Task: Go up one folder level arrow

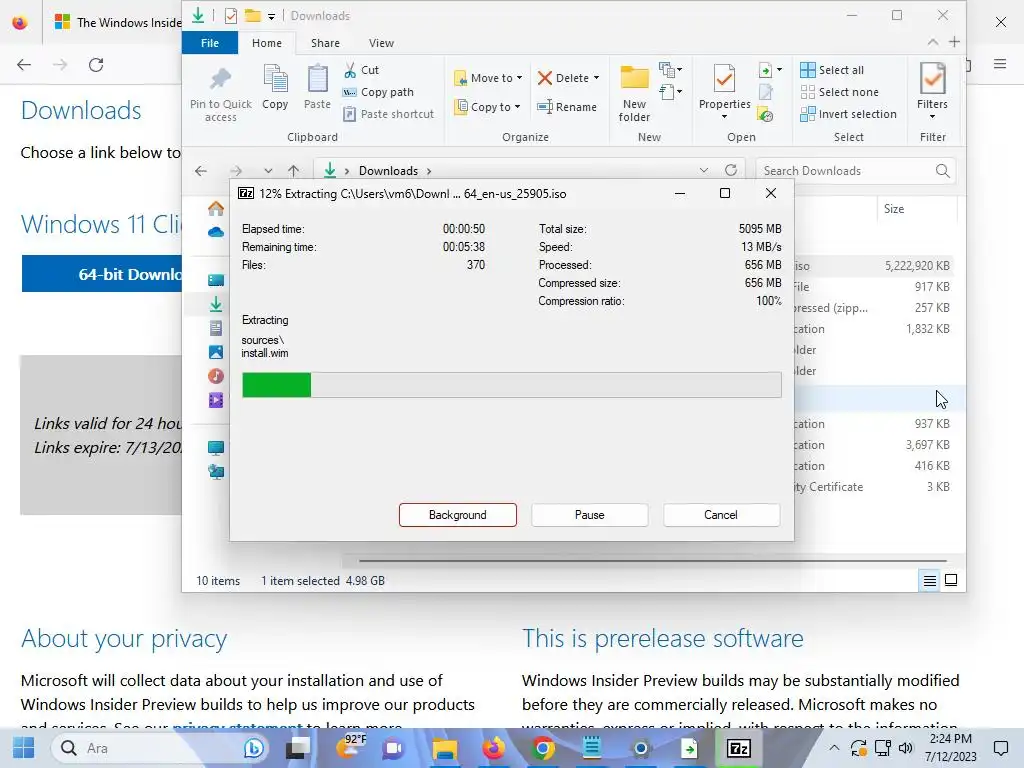Action: click(x=293, y=171)
